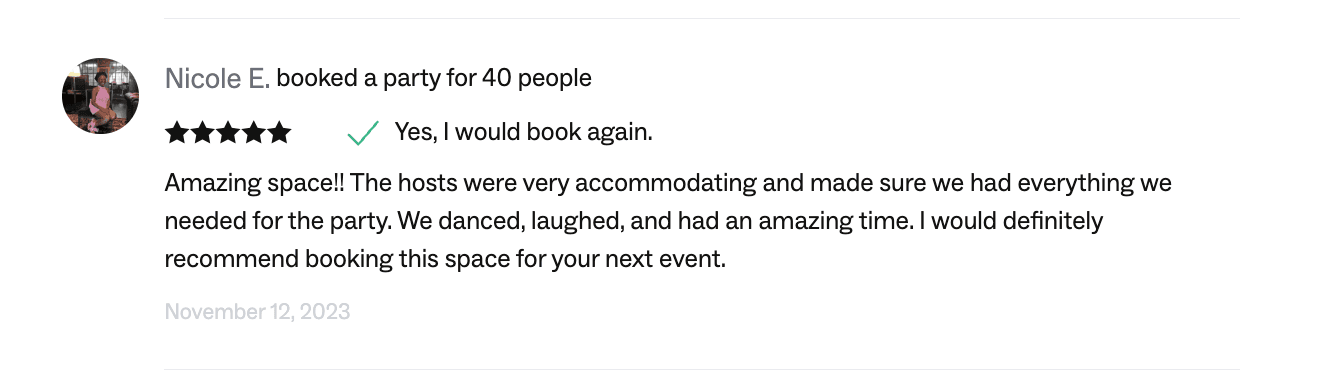Open Nicole E.'s round profile photo
This screenshot has height=380, width=1318.
click(100, 96)
